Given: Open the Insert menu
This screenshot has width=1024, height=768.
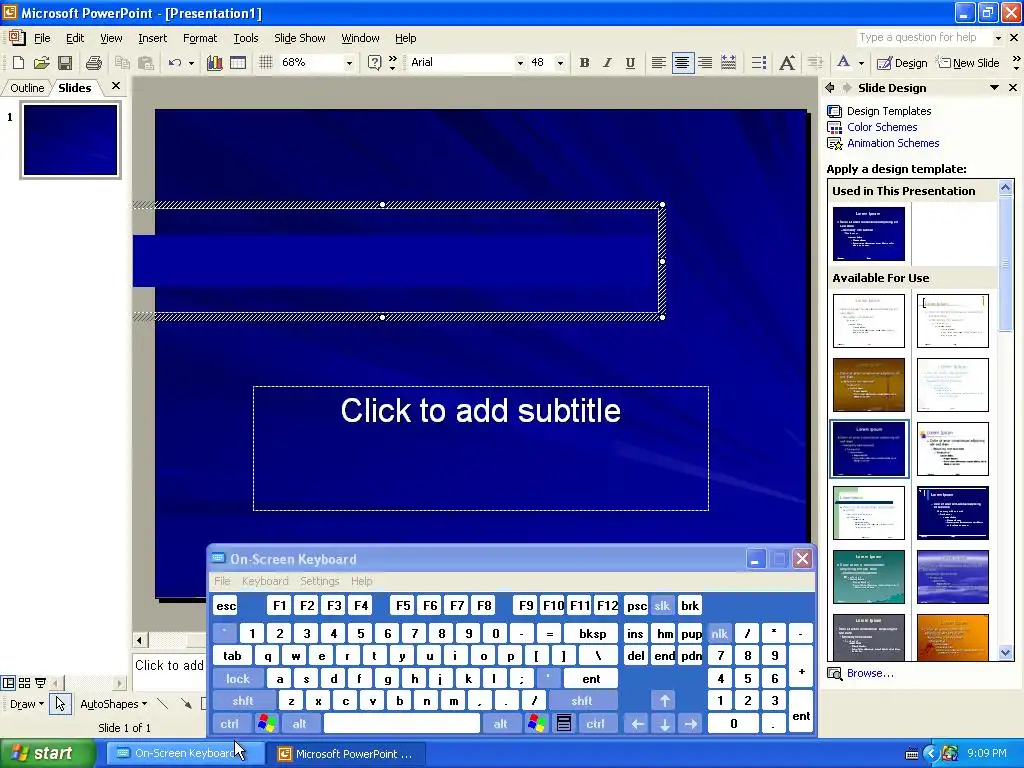Looking at the screenshot, I should click(152, 38).
